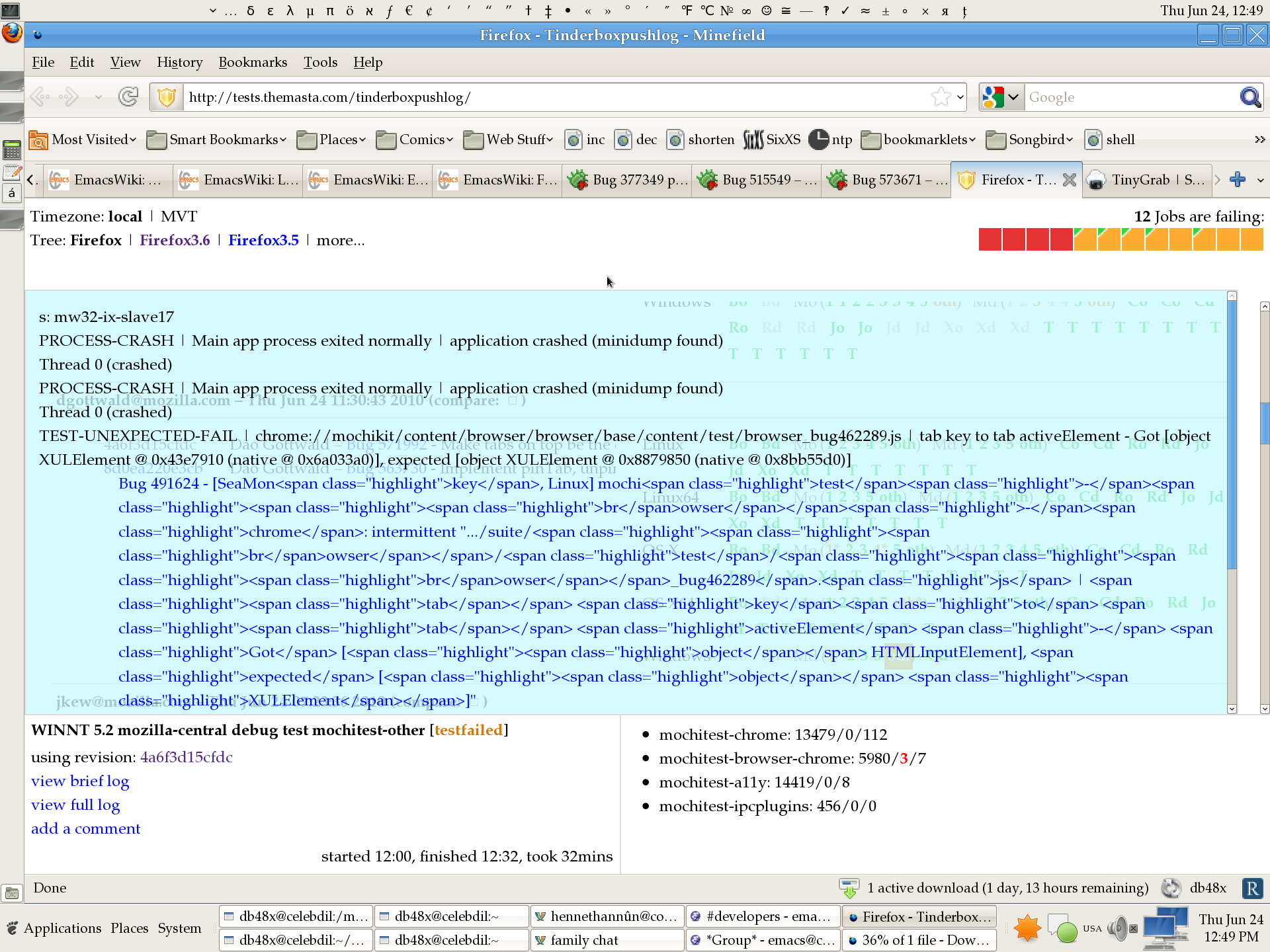Launch Firefox from the left panel
The height and width of the screenshot is (952, 1270).
coord(12,33)
